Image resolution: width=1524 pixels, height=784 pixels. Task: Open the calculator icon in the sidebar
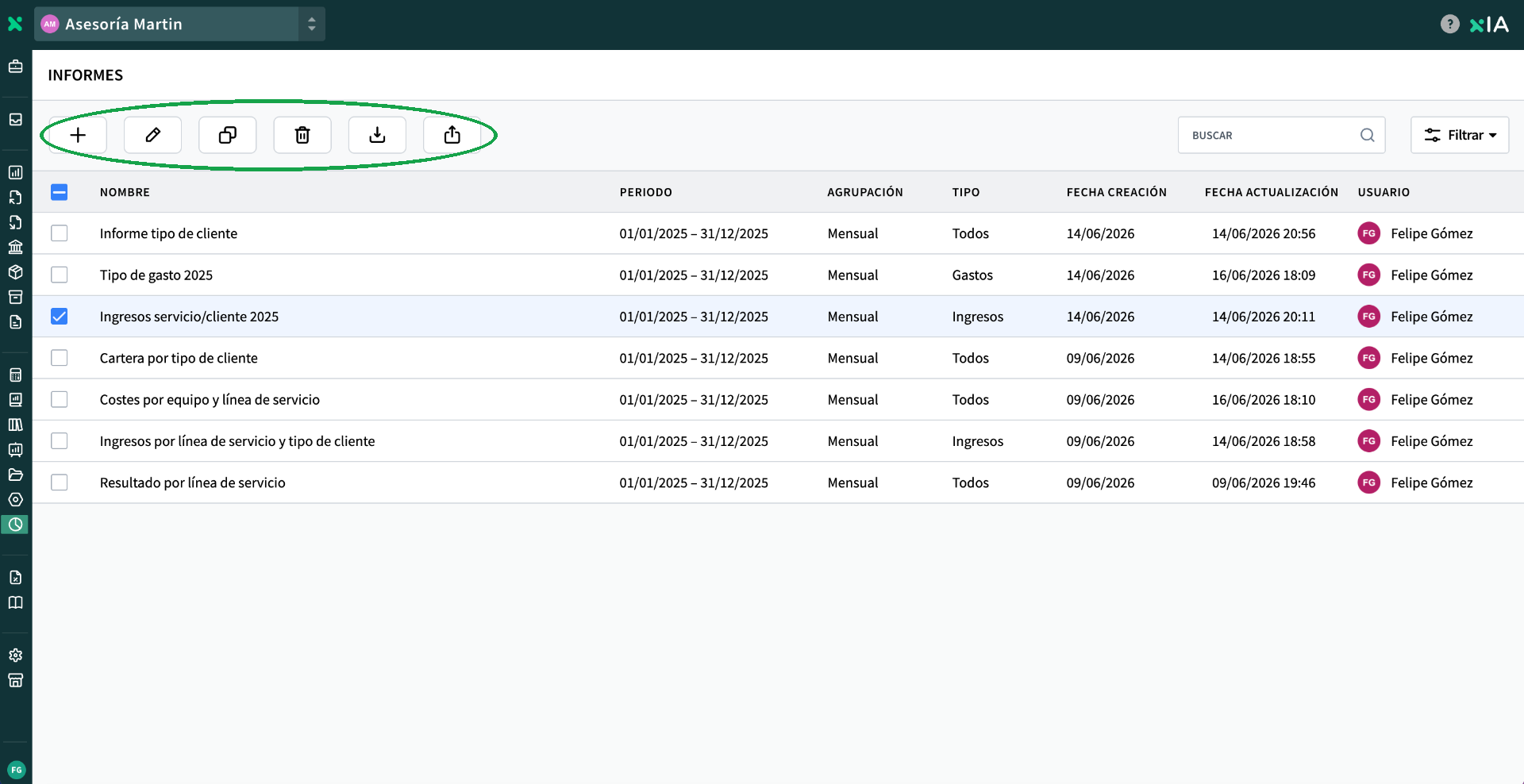click(x=15, y=375)
